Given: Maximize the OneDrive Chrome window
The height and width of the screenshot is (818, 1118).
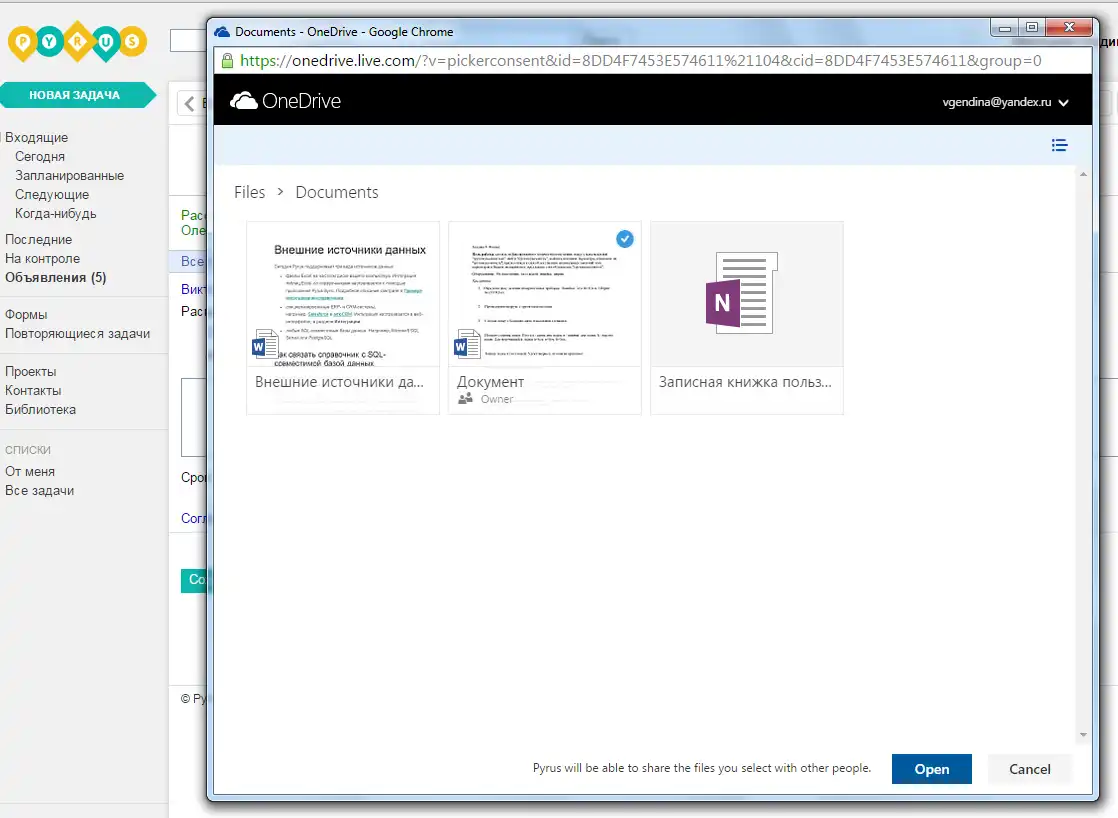Looking at the screenshot, I should (x=1032, y=28).
